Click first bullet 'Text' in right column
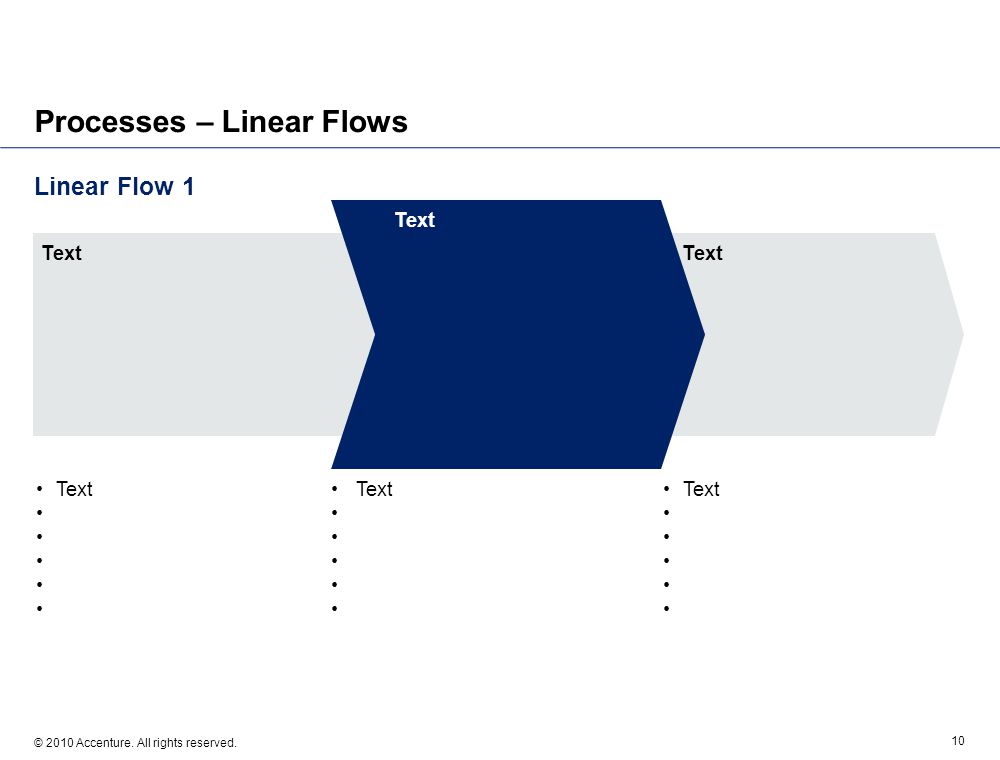 pyautogui.click(x=701, y=489)
